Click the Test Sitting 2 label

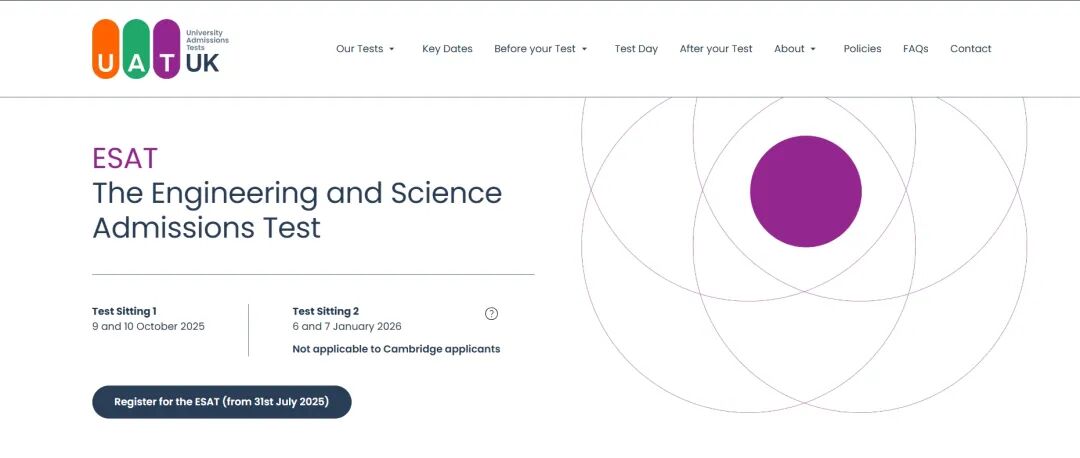click(x=325, y=311)
